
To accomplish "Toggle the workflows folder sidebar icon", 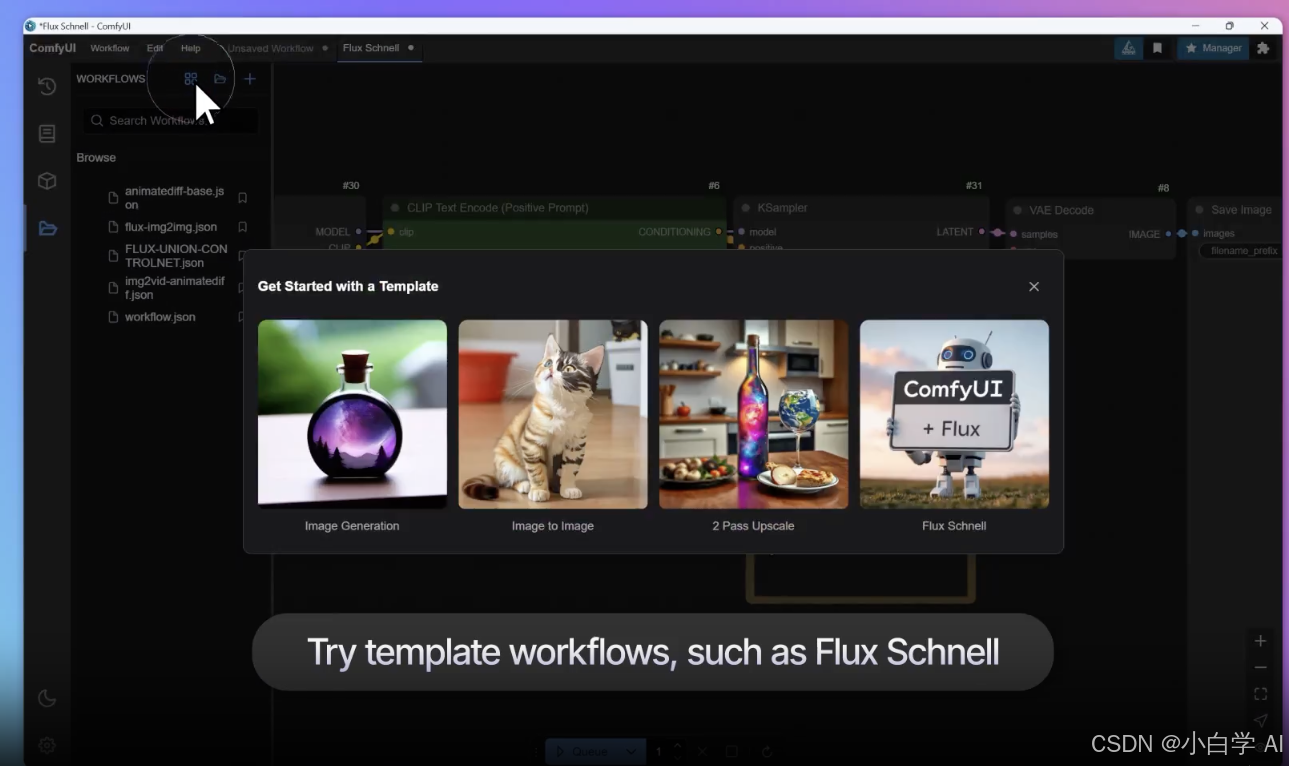I will pos(47,228).
